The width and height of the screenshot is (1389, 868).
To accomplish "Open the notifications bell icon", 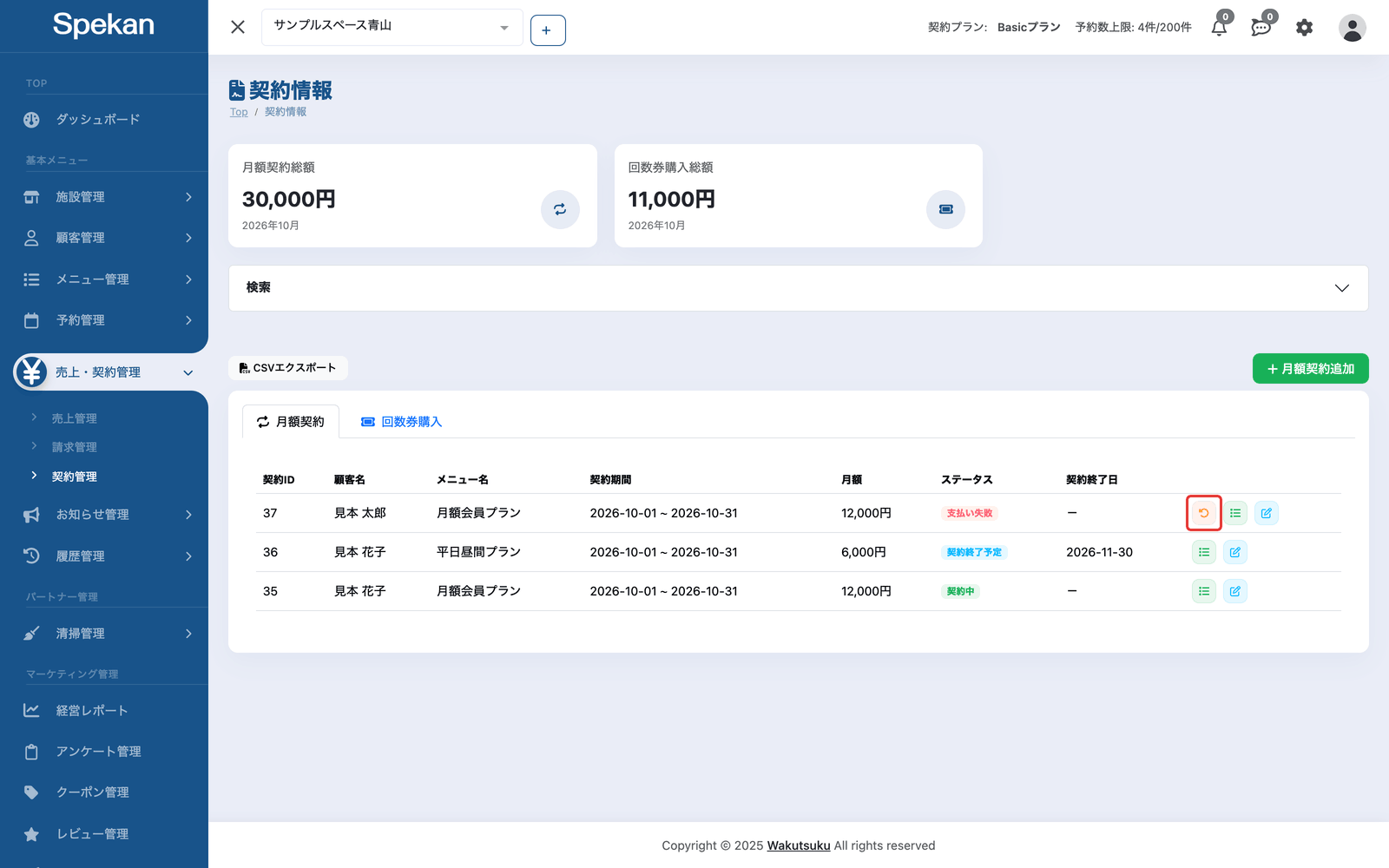I will point(1220,27).
